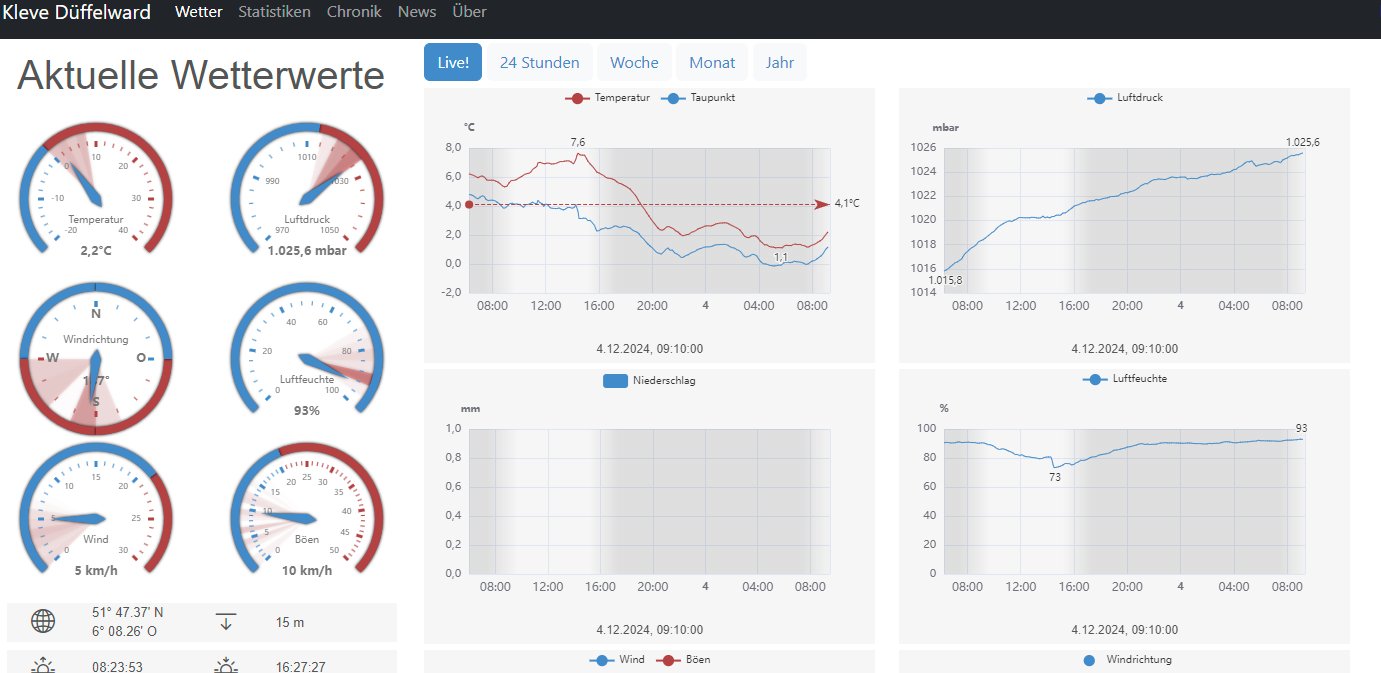Click the Niederschlag chart plot area
Image resolution: width=1381 pixels, height=673 pixels.
pyautogui.click(x=649, y=501)
